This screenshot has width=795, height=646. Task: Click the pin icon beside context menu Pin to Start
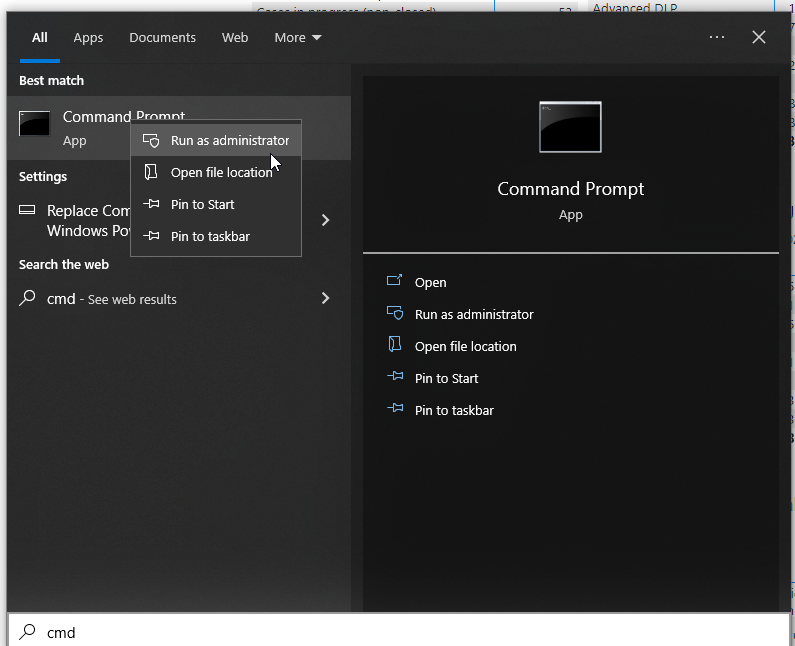151,204
